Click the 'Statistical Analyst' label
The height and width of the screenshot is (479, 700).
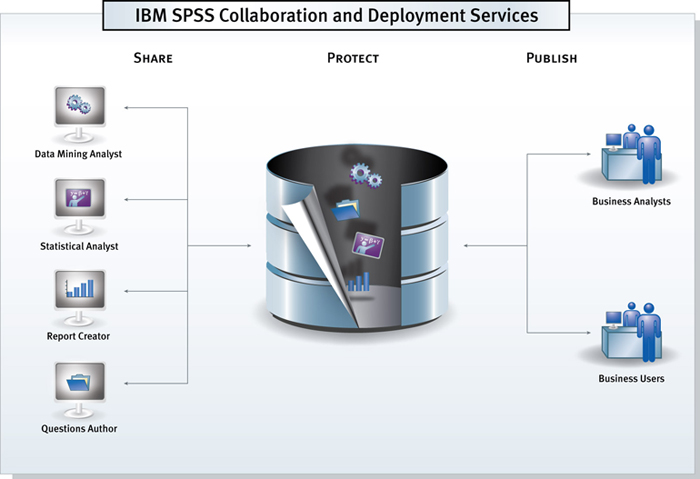[79, 246]
